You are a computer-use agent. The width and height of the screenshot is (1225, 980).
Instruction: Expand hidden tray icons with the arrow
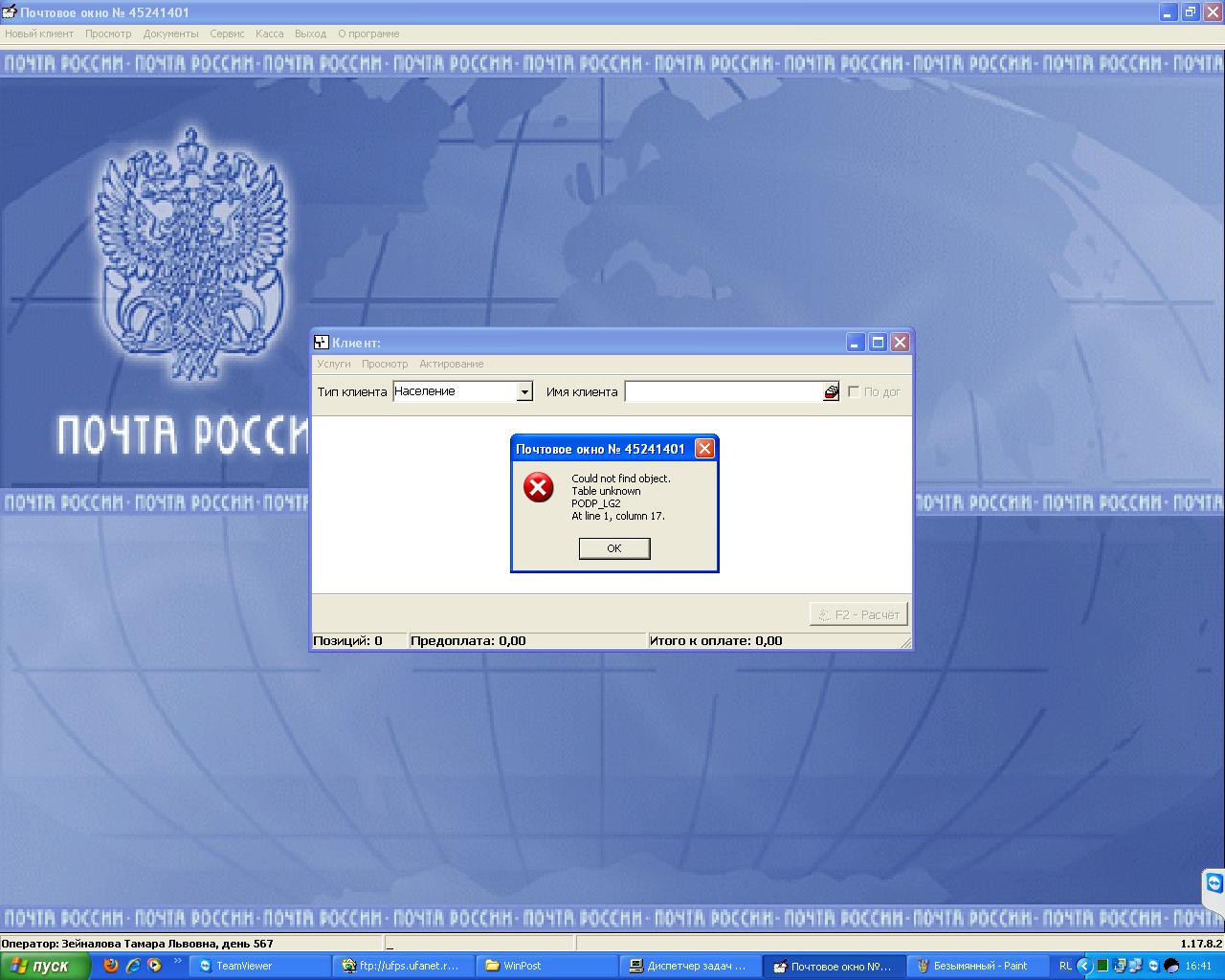tap(1084, 967)
